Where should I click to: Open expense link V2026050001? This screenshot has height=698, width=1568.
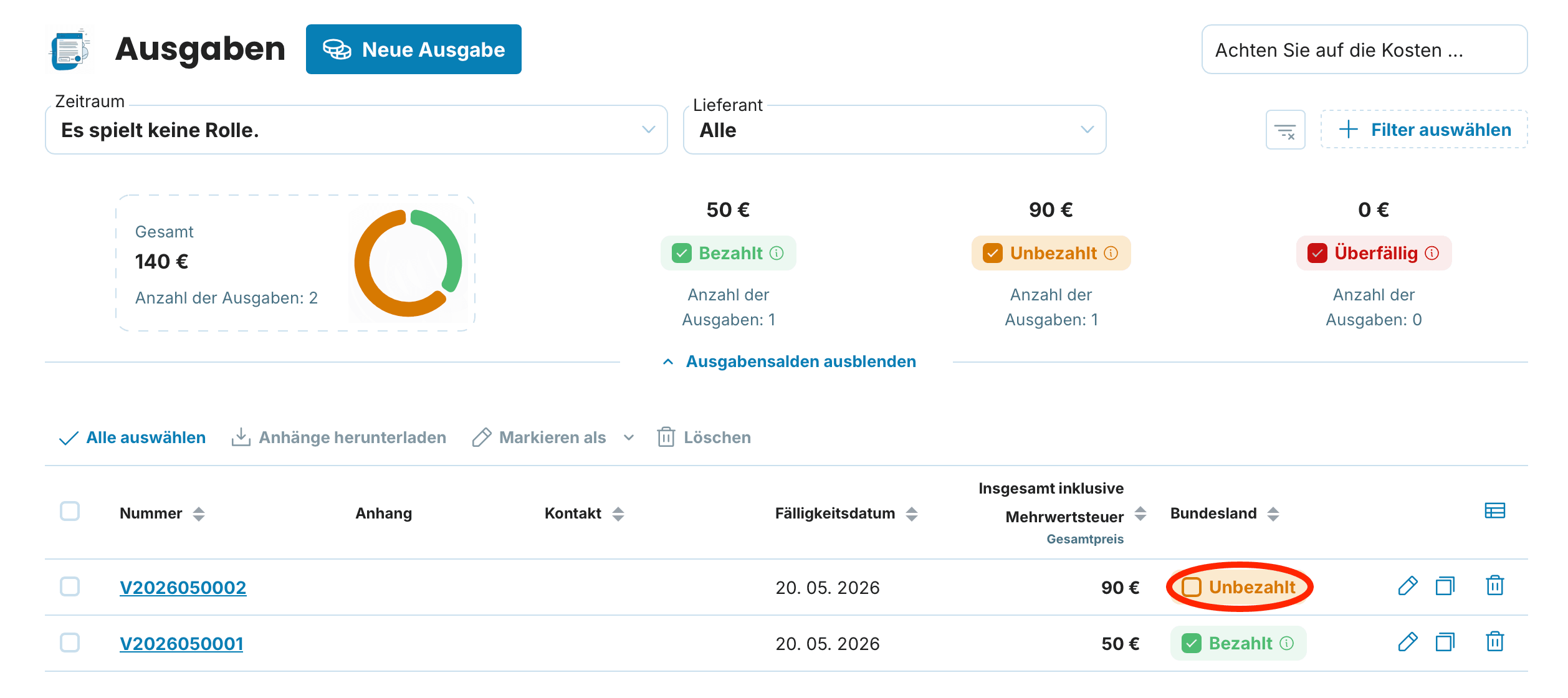tap(181, 643)
